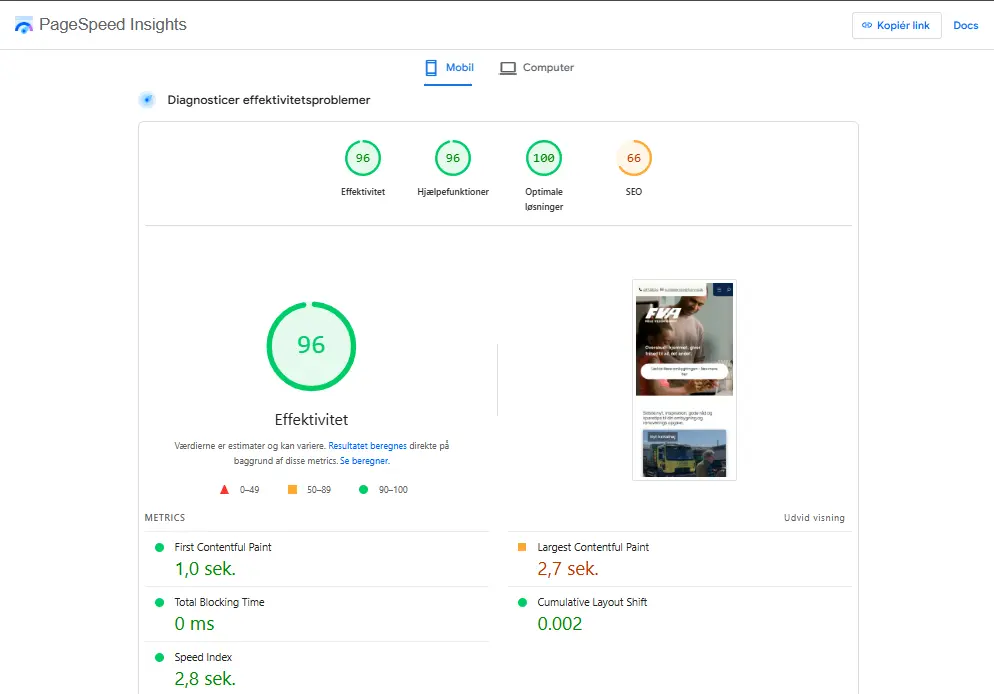Viewport: 994px width, 694px height.
Task: Click the orange square 50–89 legend icon
Action: pyautogui.click(x=292, y=489)
